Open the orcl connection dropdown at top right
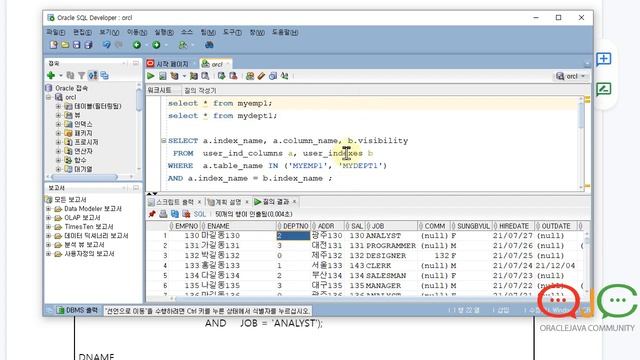The width and height of the screenshot is (640, 360). (x=571, y=76)
